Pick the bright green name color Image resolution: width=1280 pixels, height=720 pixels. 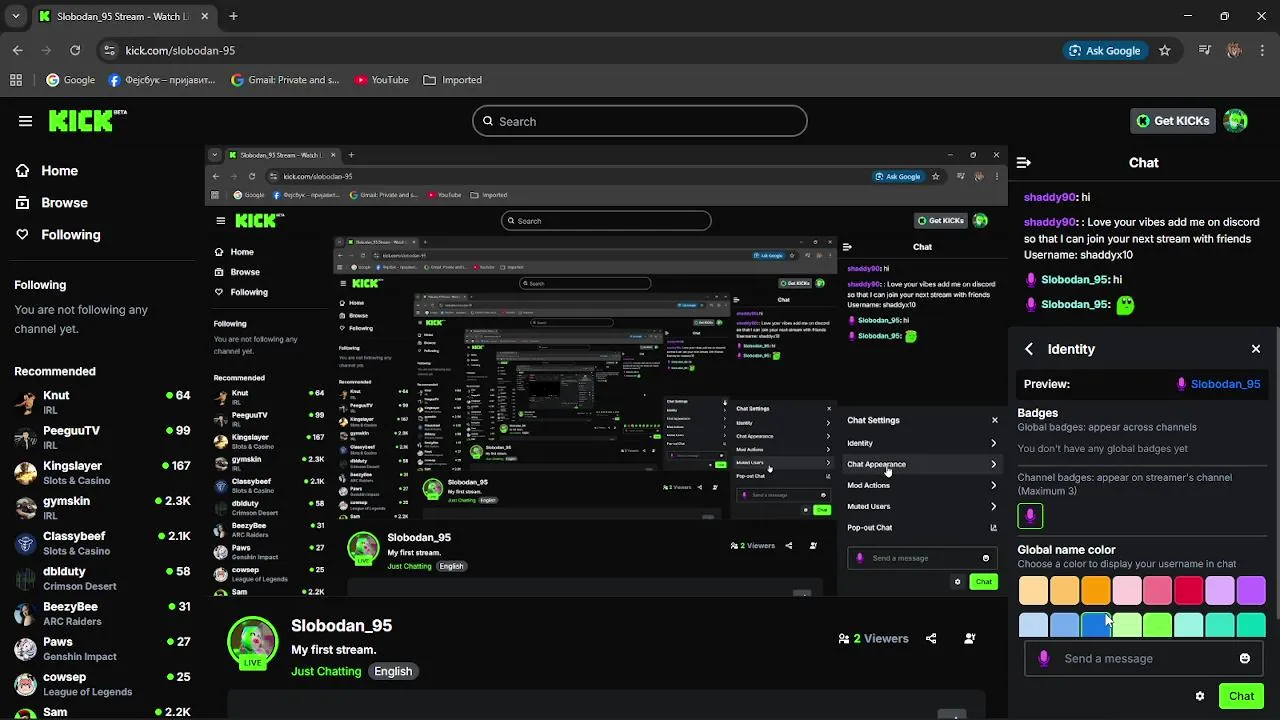pos(1158,625)
